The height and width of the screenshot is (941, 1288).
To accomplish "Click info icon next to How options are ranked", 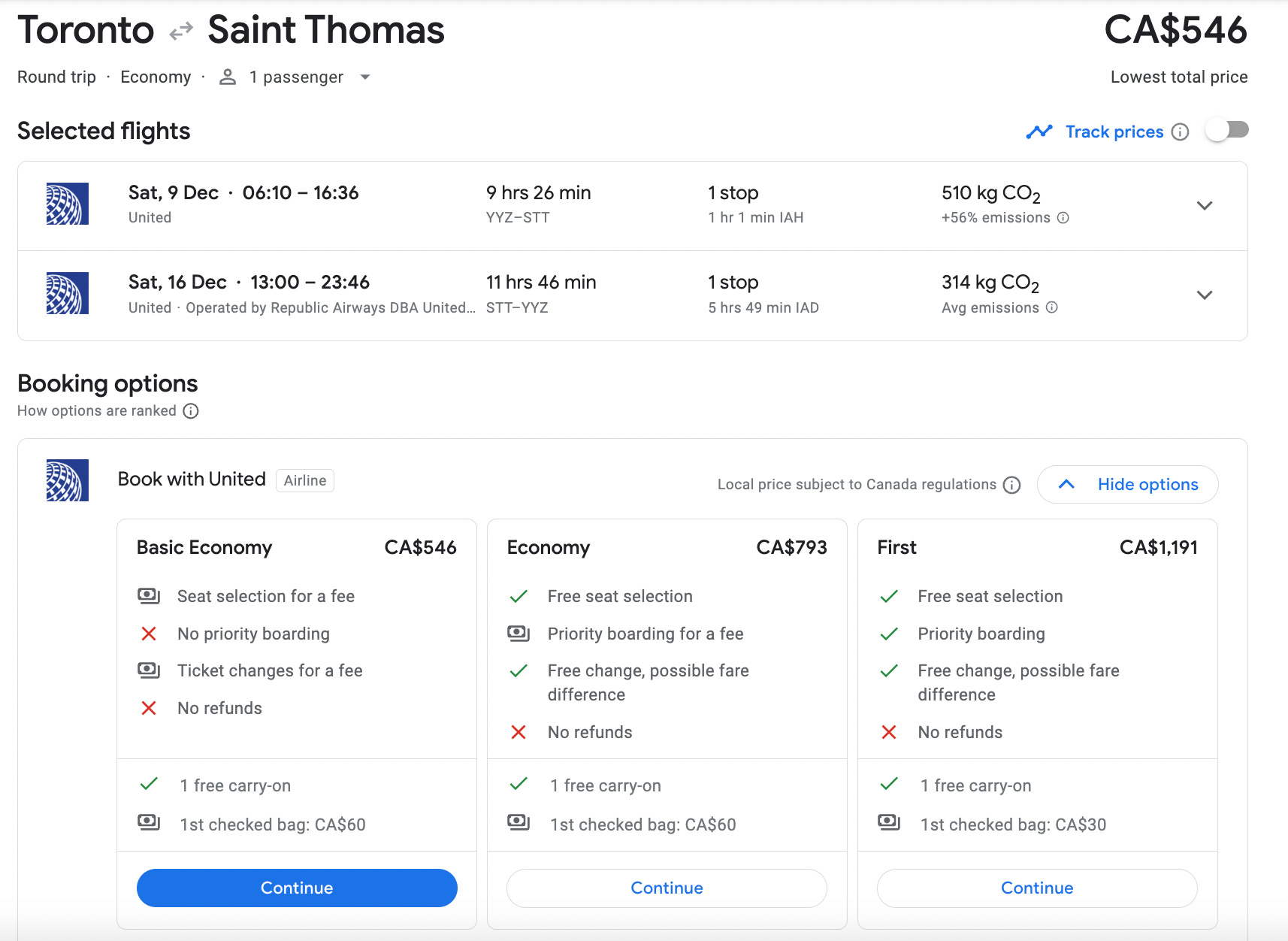I will [191, 411].
